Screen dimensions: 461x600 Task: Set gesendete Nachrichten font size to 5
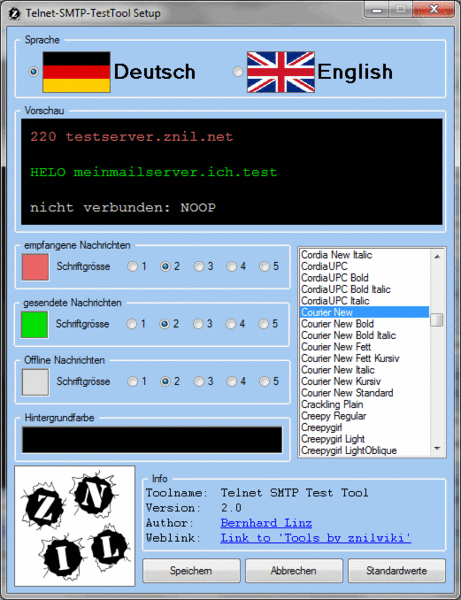264,324
